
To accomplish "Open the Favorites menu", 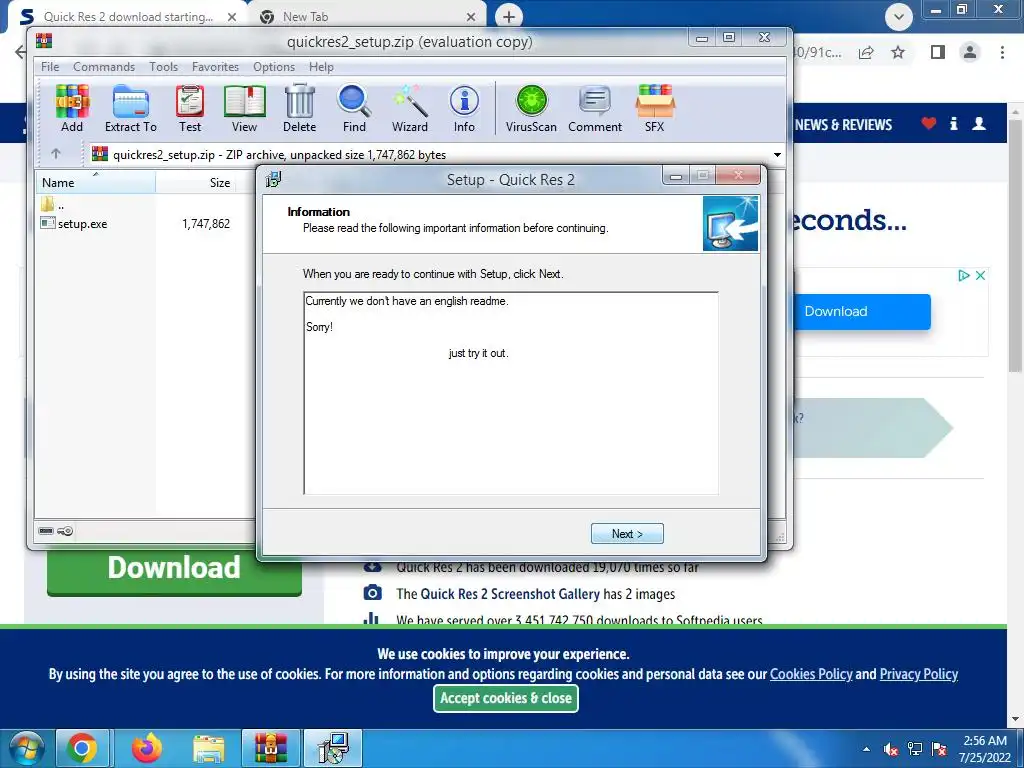I will (215, 67).
